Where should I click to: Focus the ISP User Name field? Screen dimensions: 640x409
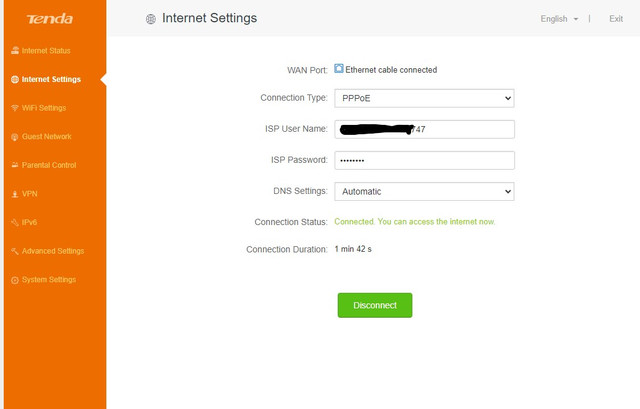click(424, 129)
